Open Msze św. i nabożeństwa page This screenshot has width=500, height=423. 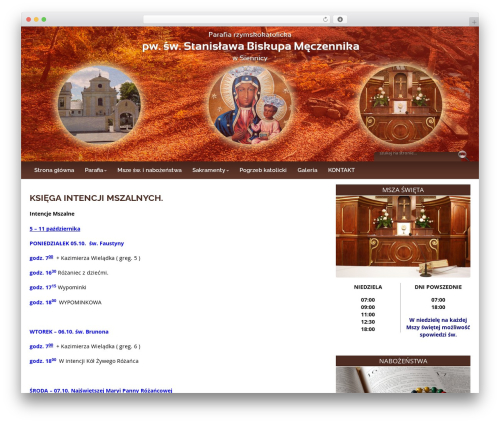149,170
